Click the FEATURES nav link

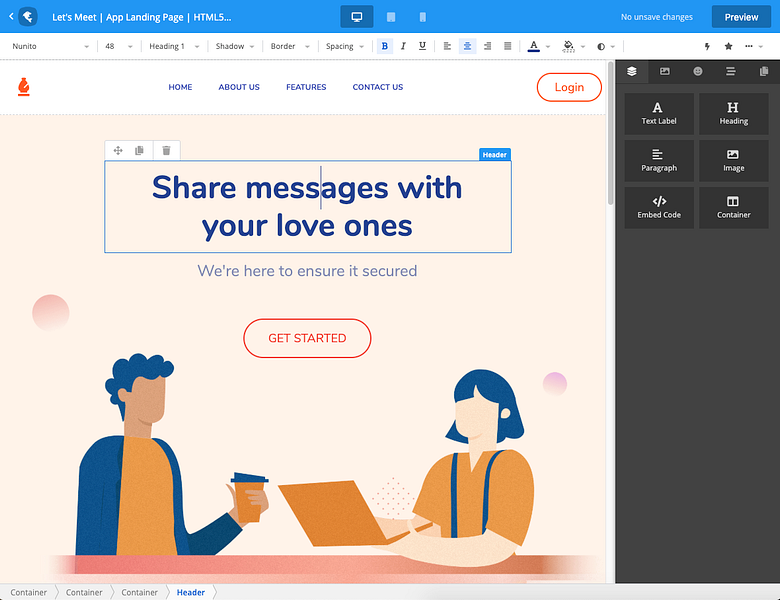pyautogui.click(x=306, y=87)
